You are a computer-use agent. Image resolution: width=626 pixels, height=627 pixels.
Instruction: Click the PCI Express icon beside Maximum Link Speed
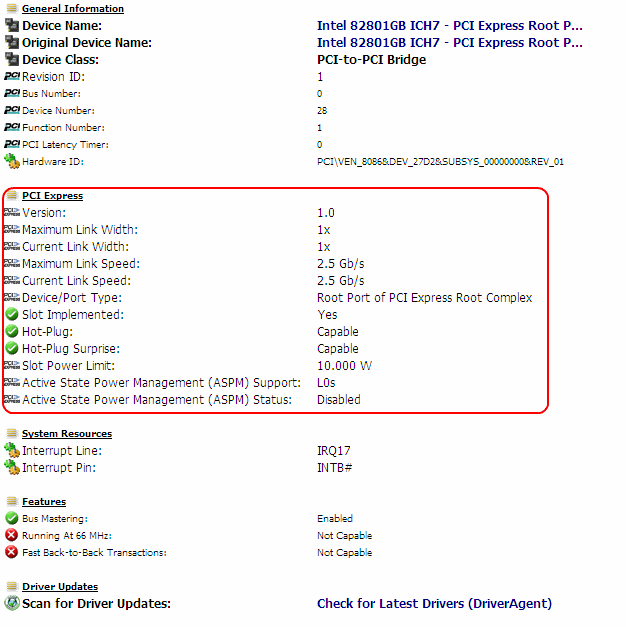12,263
